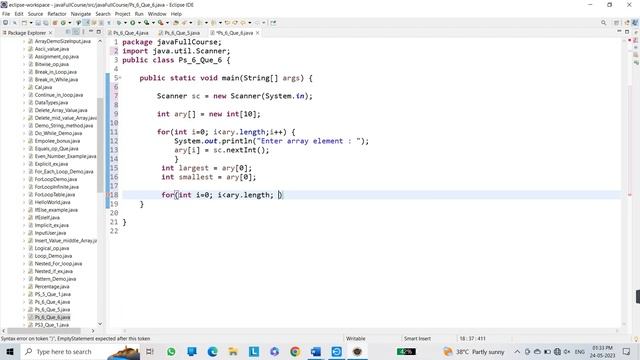Click the taskbar search box

(80, 351)
